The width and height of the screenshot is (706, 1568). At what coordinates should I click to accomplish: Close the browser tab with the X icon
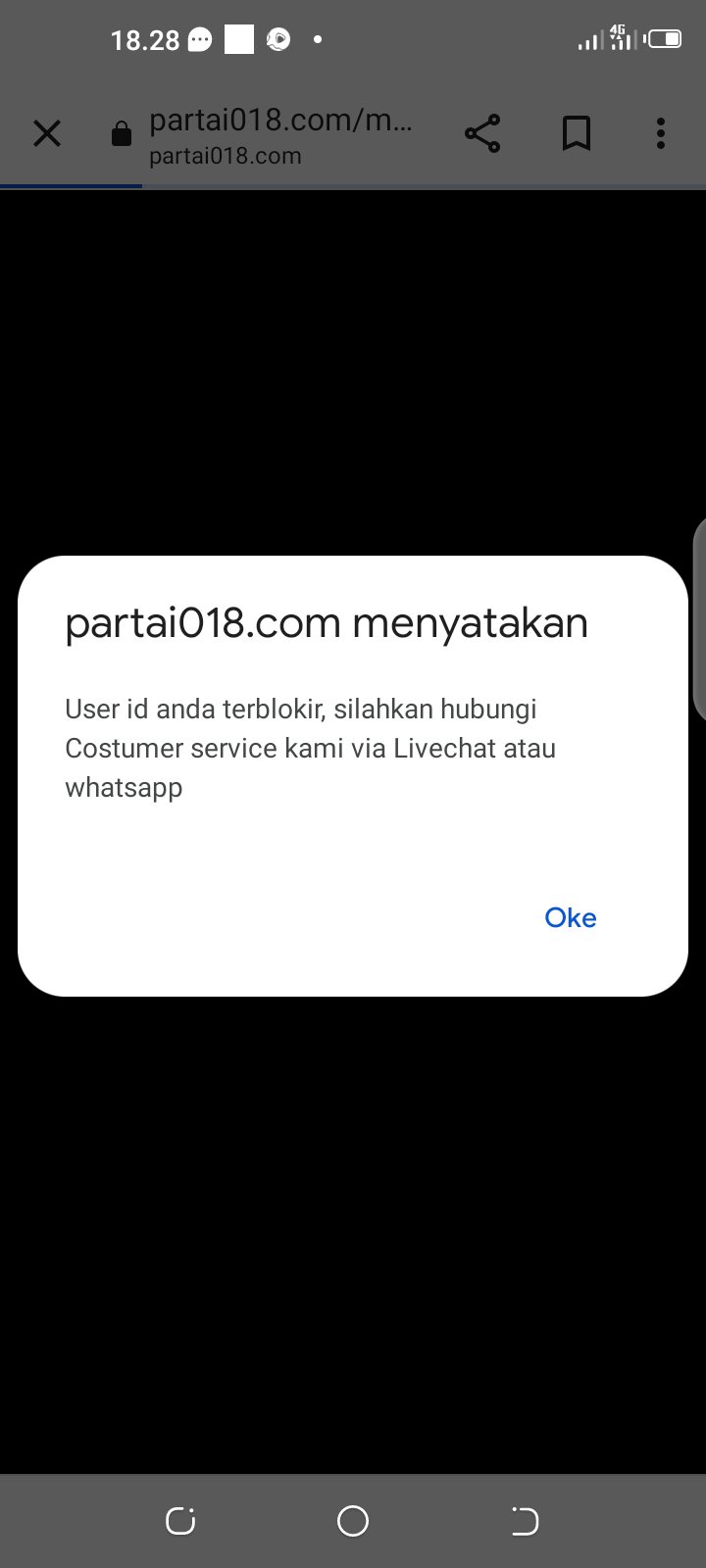(x=47, y=133)
